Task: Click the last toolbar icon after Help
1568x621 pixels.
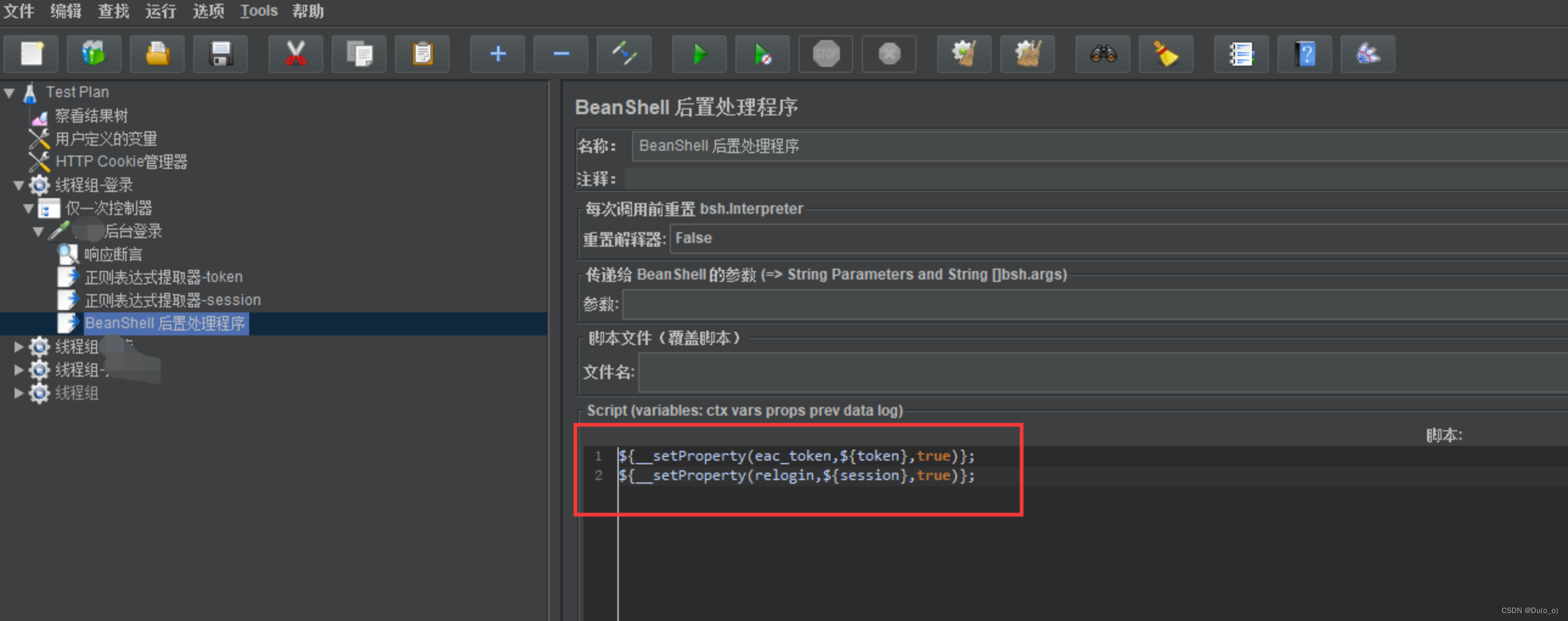Action: click(x=1368, y=54)
